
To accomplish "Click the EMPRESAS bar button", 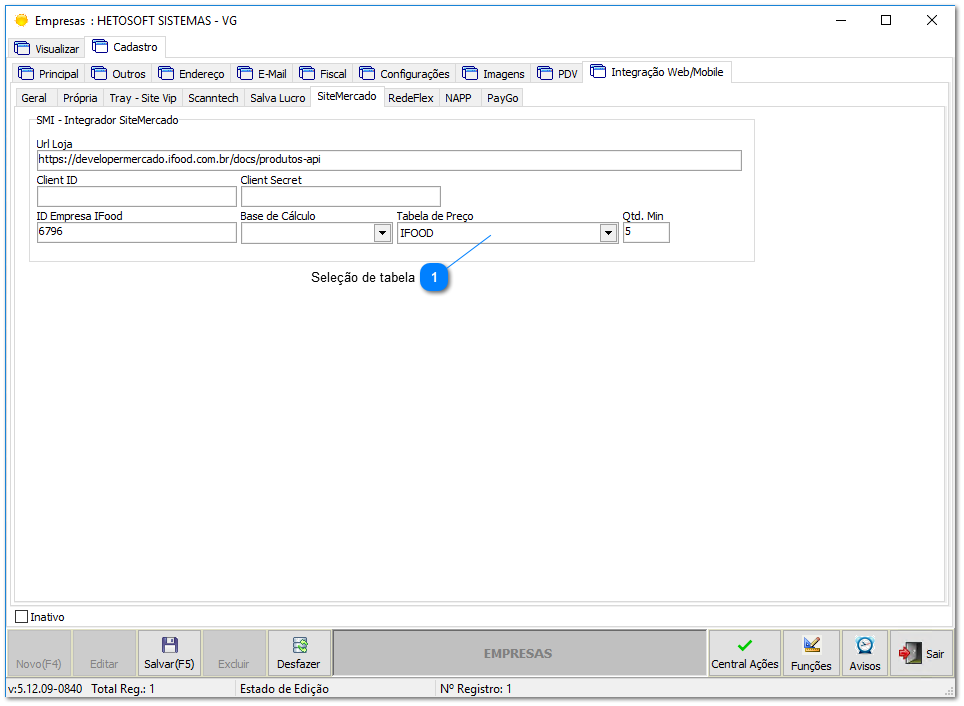I will point(518,652).
